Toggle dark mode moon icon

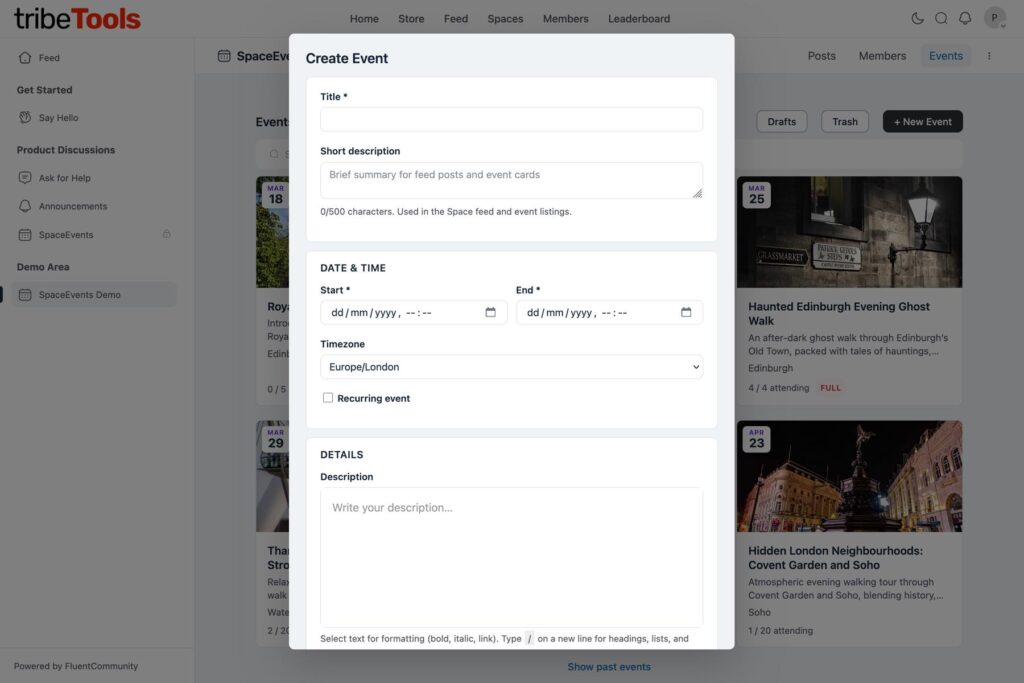[x=918, y=18]
